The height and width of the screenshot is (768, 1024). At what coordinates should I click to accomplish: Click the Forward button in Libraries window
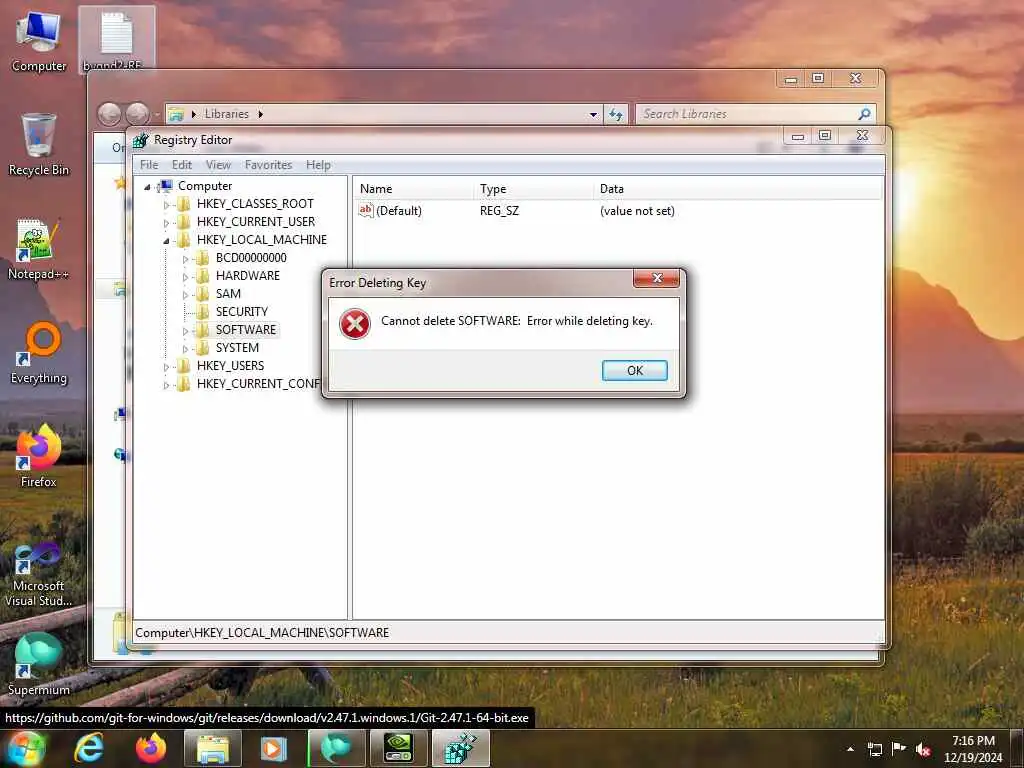(136, 114)
